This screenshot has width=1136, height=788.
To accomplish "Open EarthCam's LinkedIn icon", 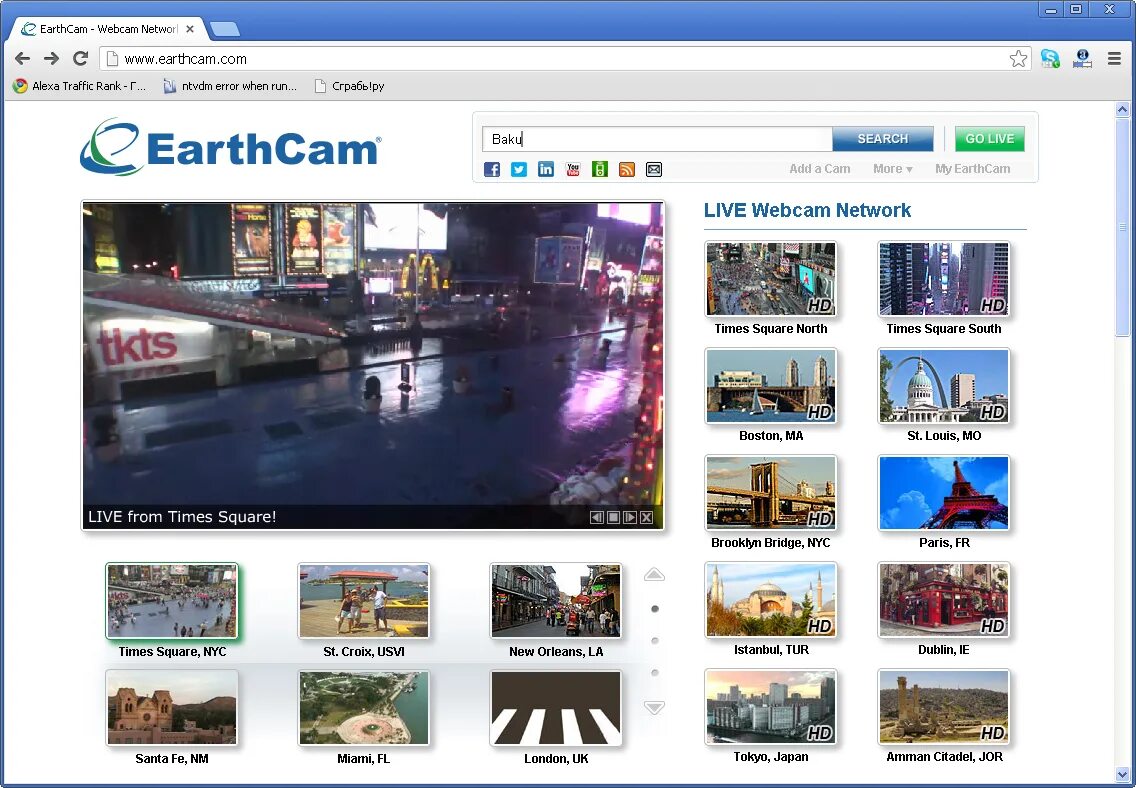I will point(546,169).
